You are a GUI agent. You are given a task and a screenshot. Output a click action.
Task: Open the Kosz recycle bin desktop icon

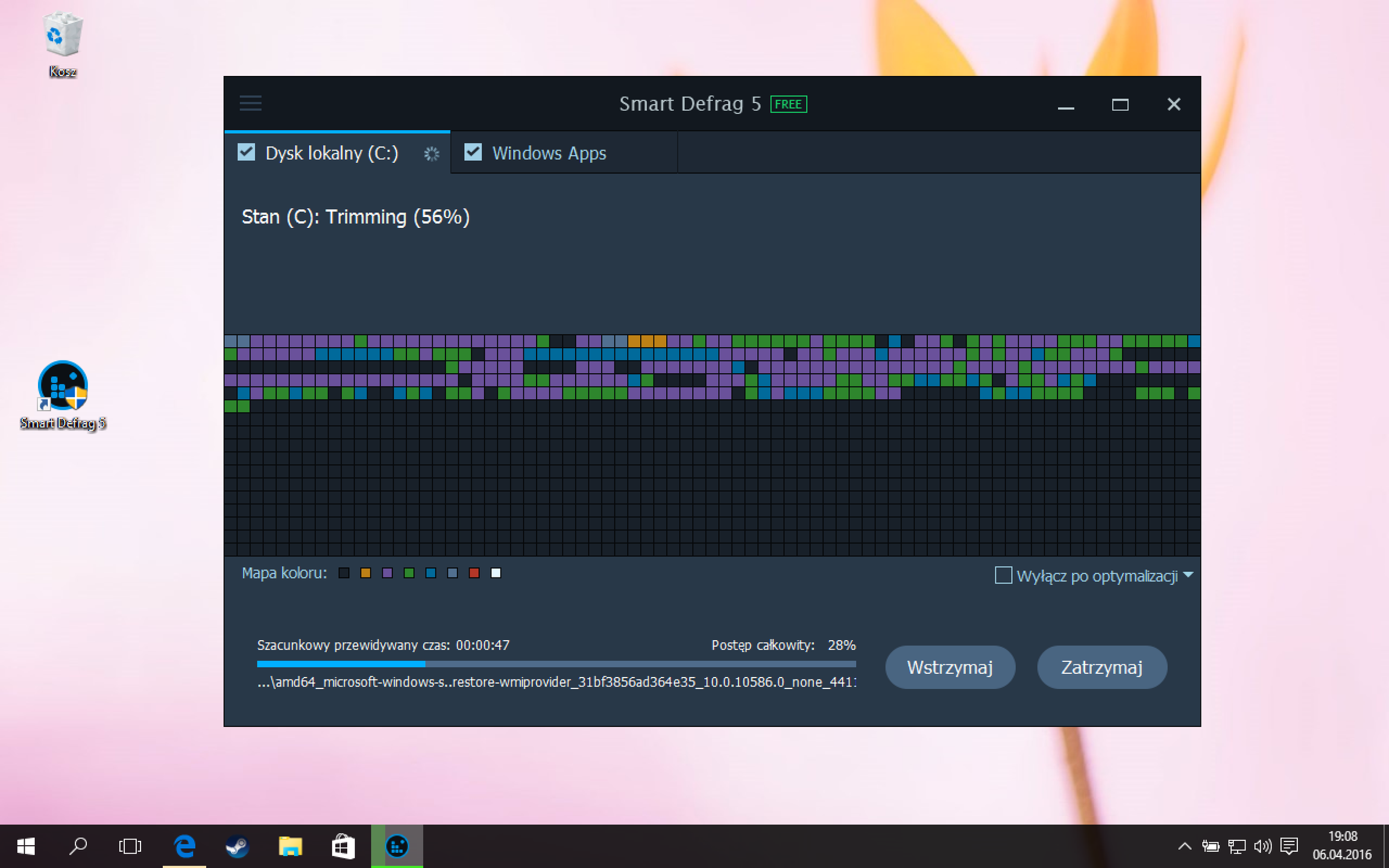point(62,45)
